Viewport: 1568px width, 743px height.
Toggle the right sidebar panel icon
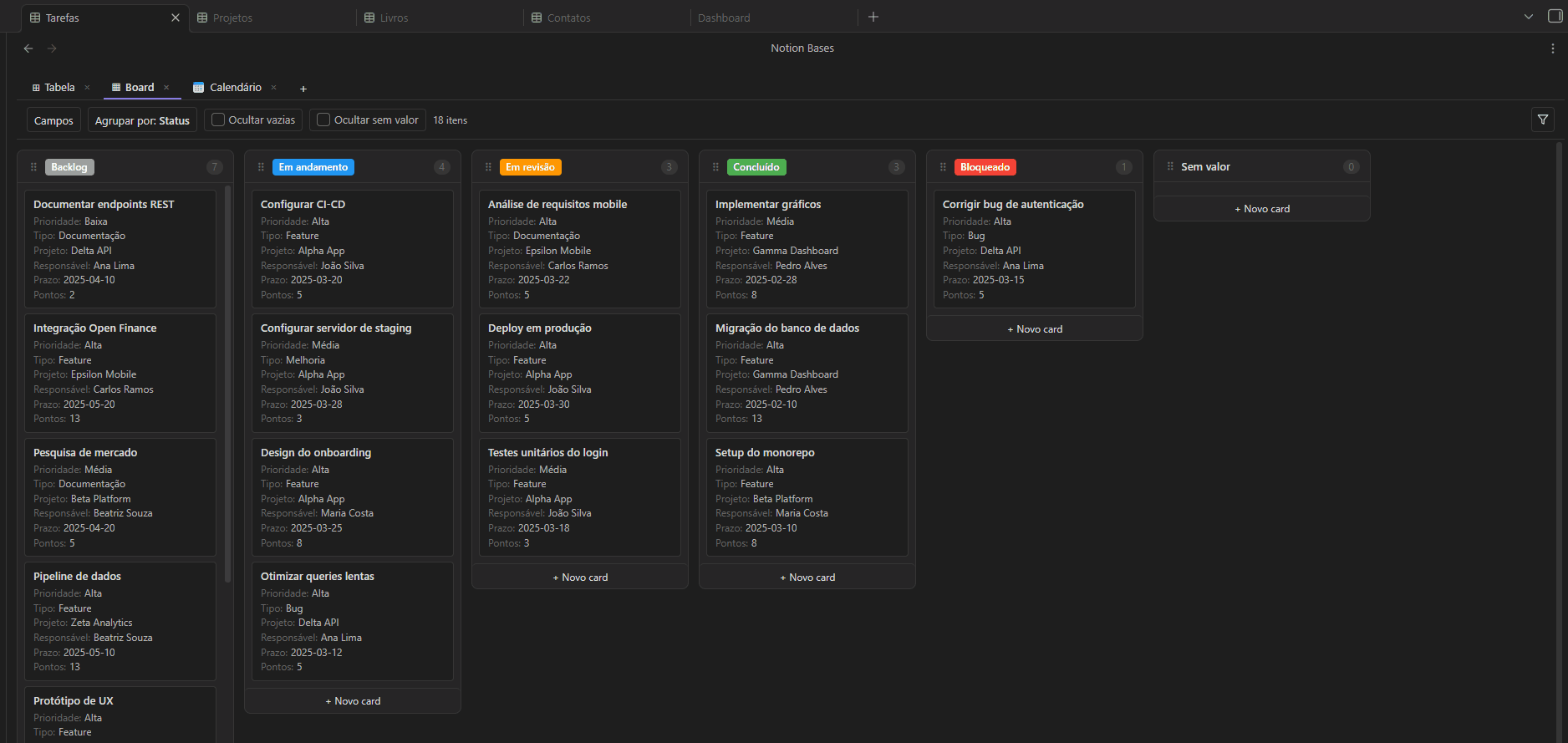click(x=1555, y=17)
